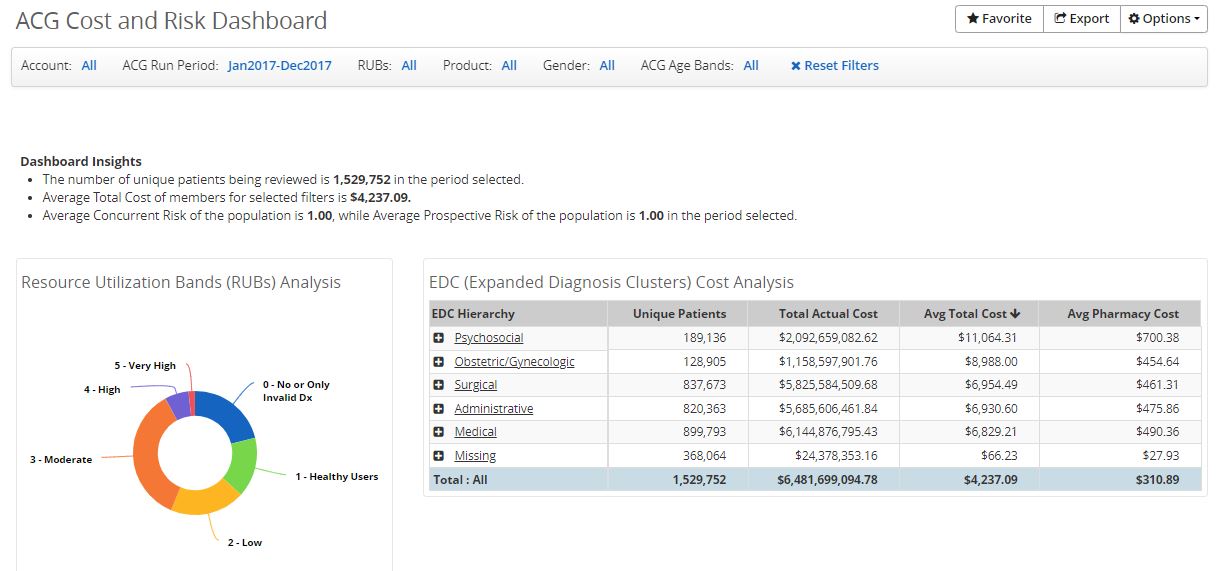Click the Dashboard Insights heading
Viewport: 1221px width, 571px height.
(81, 161)
